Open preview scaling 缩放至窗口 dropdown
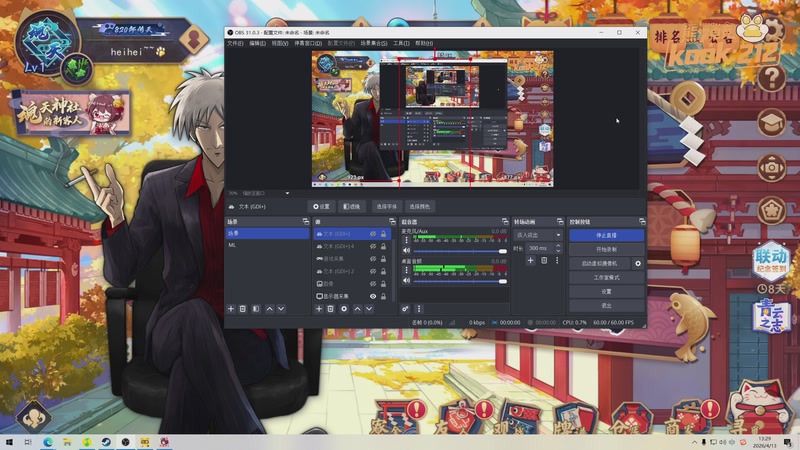 [266, 193]
